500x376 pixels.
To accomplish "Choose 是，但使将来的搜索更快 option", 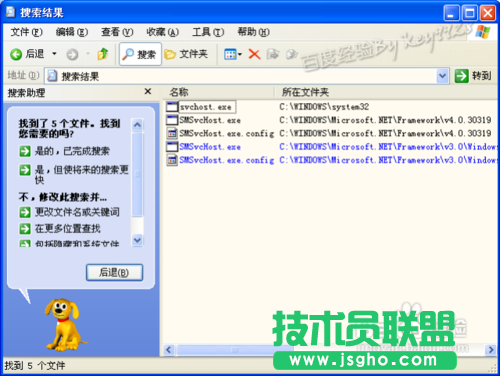I will point(82,175).
